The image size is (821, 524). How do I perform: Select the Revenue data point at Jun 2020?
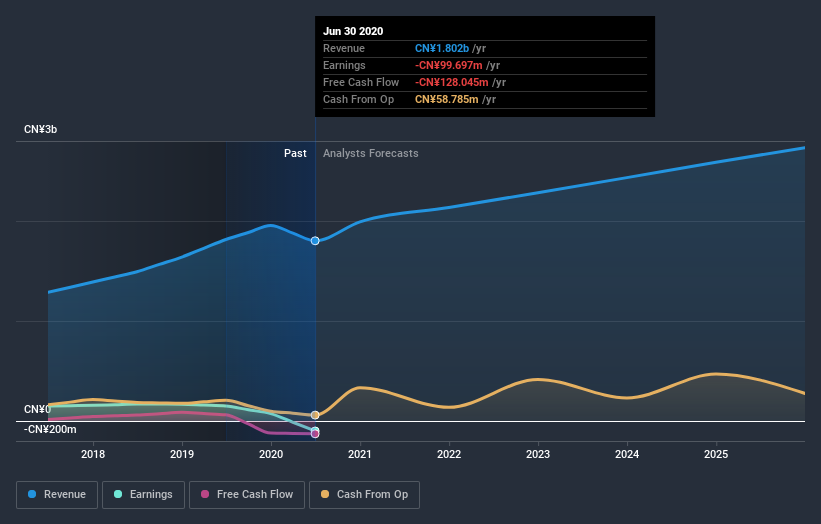[x=315, y=241]
